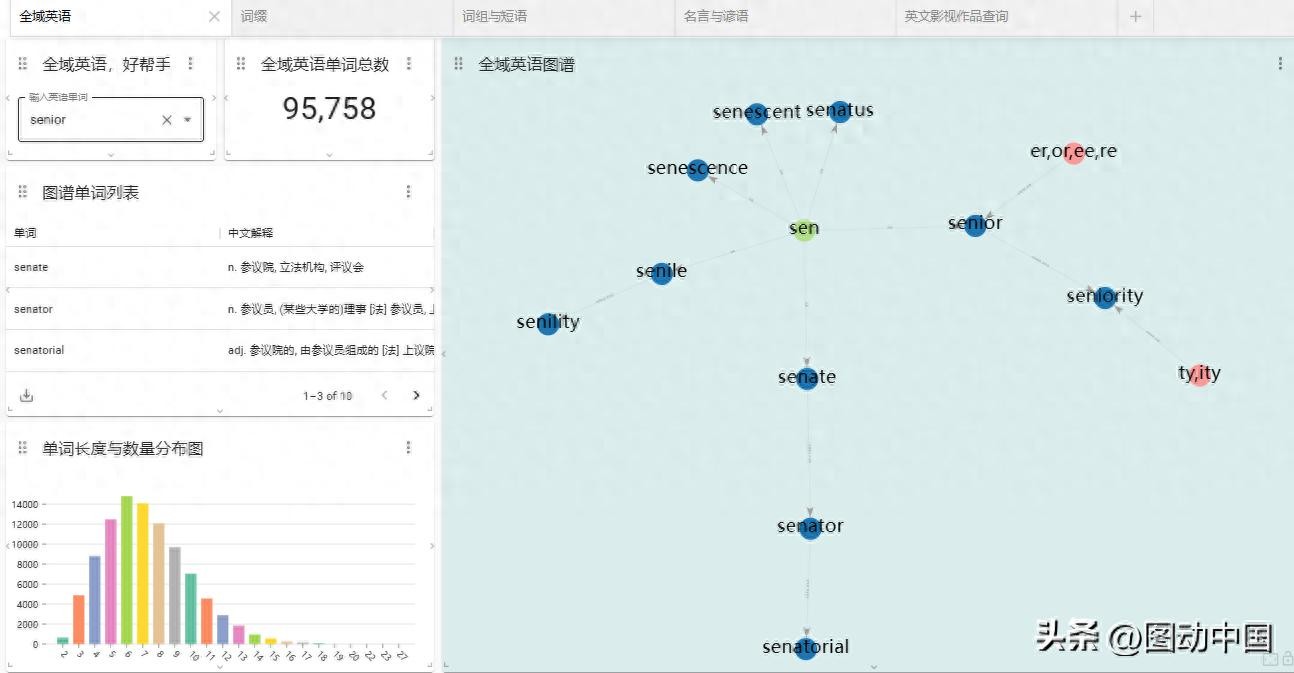Open the 图谱单词列表 panel options menu
The image size is (1294, 673).
408,192
